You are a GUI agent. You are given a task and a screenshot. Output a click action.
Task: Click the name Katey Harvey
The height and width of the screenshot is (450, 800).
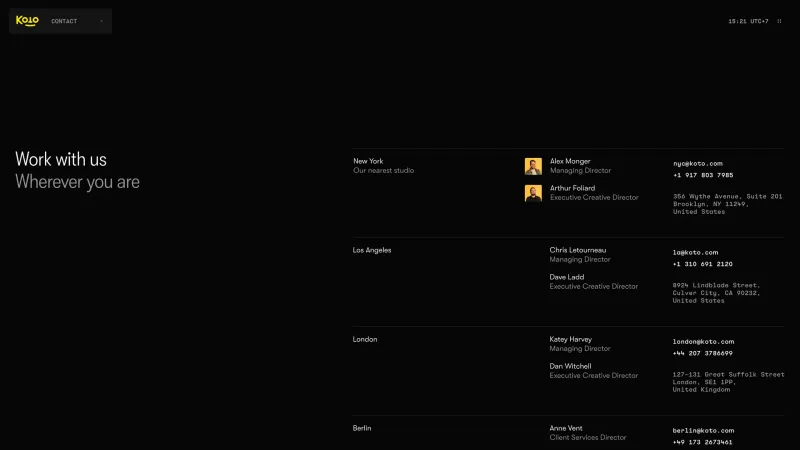570,339
